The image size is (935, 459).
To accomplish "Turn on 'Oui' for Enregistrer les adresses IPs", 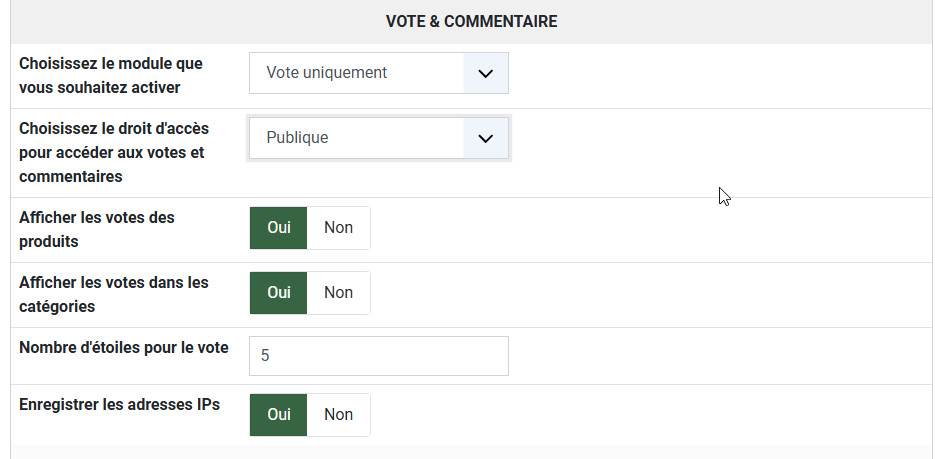I will pos(278,415).
